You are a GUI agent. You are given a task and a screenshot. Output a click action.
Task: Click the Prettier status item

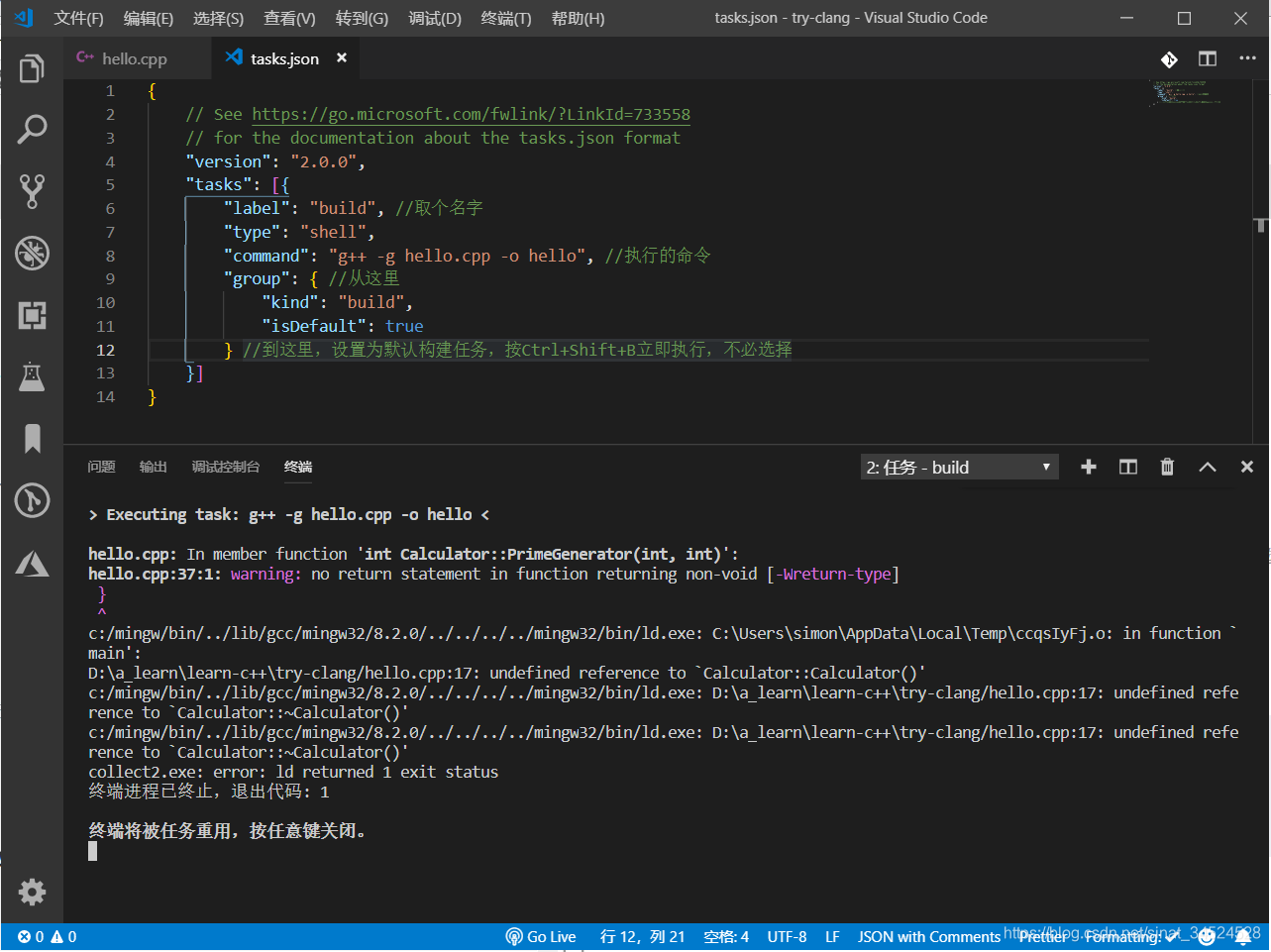click(1043, 937)
